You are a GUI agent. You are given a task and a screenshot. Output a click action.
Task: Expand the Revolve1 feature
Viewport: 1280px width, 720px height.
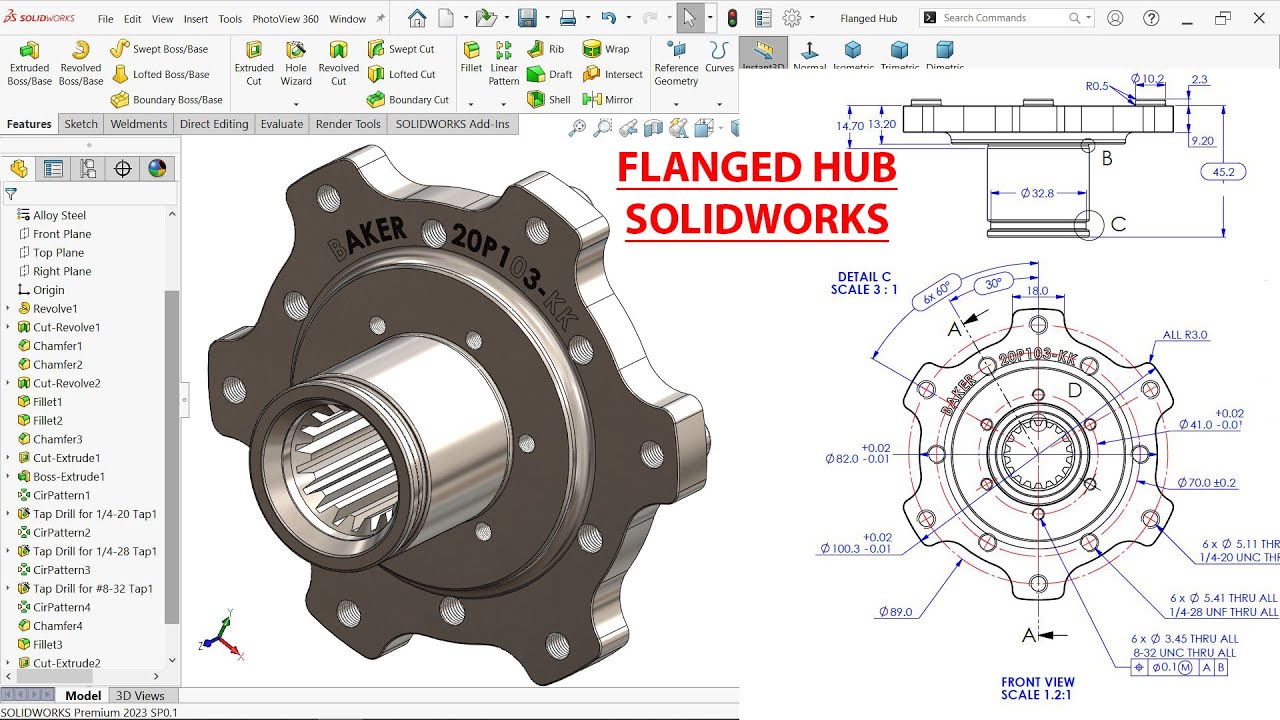(8, 309)
